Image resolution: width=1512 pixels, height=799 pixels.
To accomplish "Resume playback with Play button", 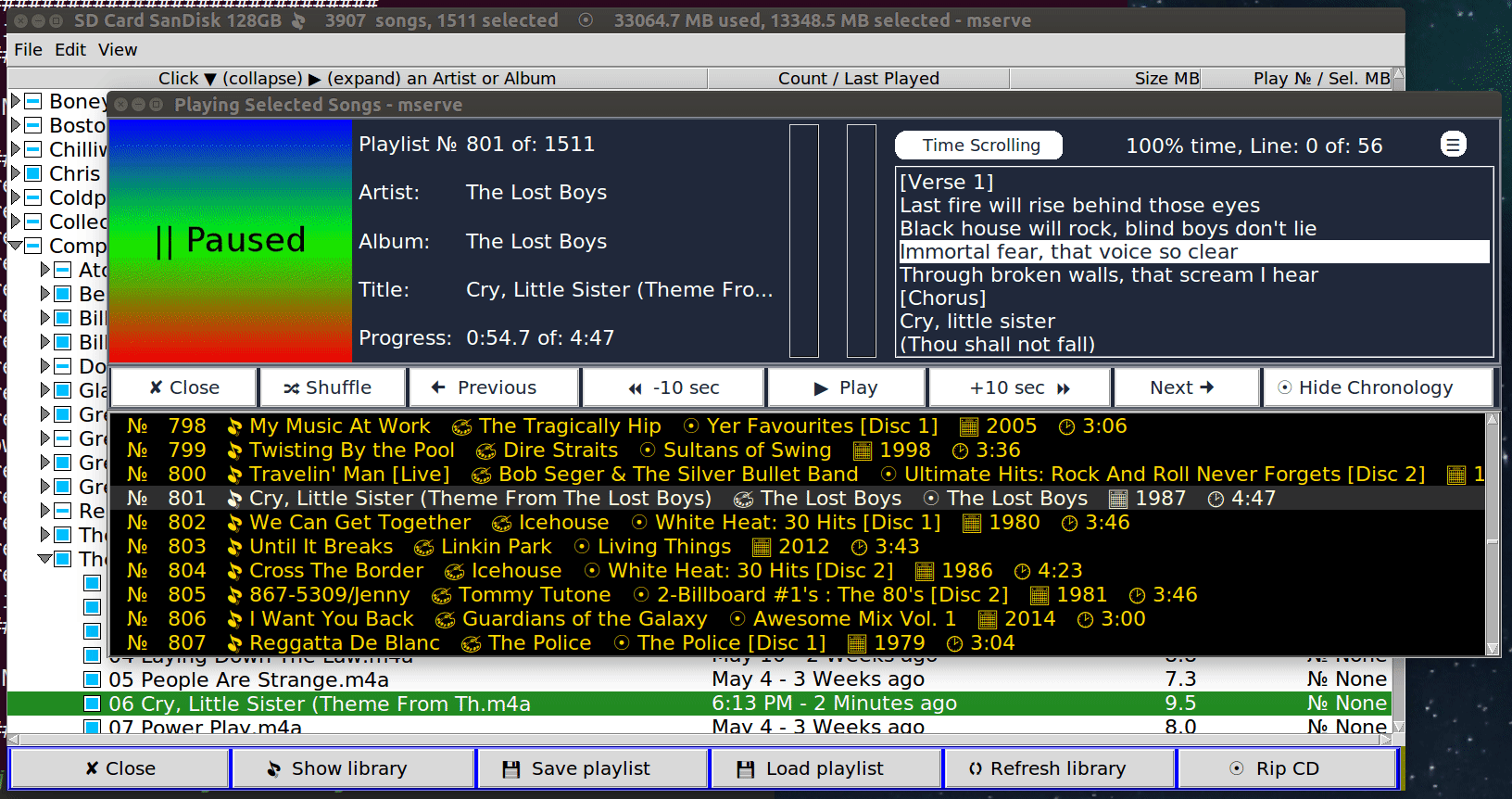I will (x=846, y=387).
